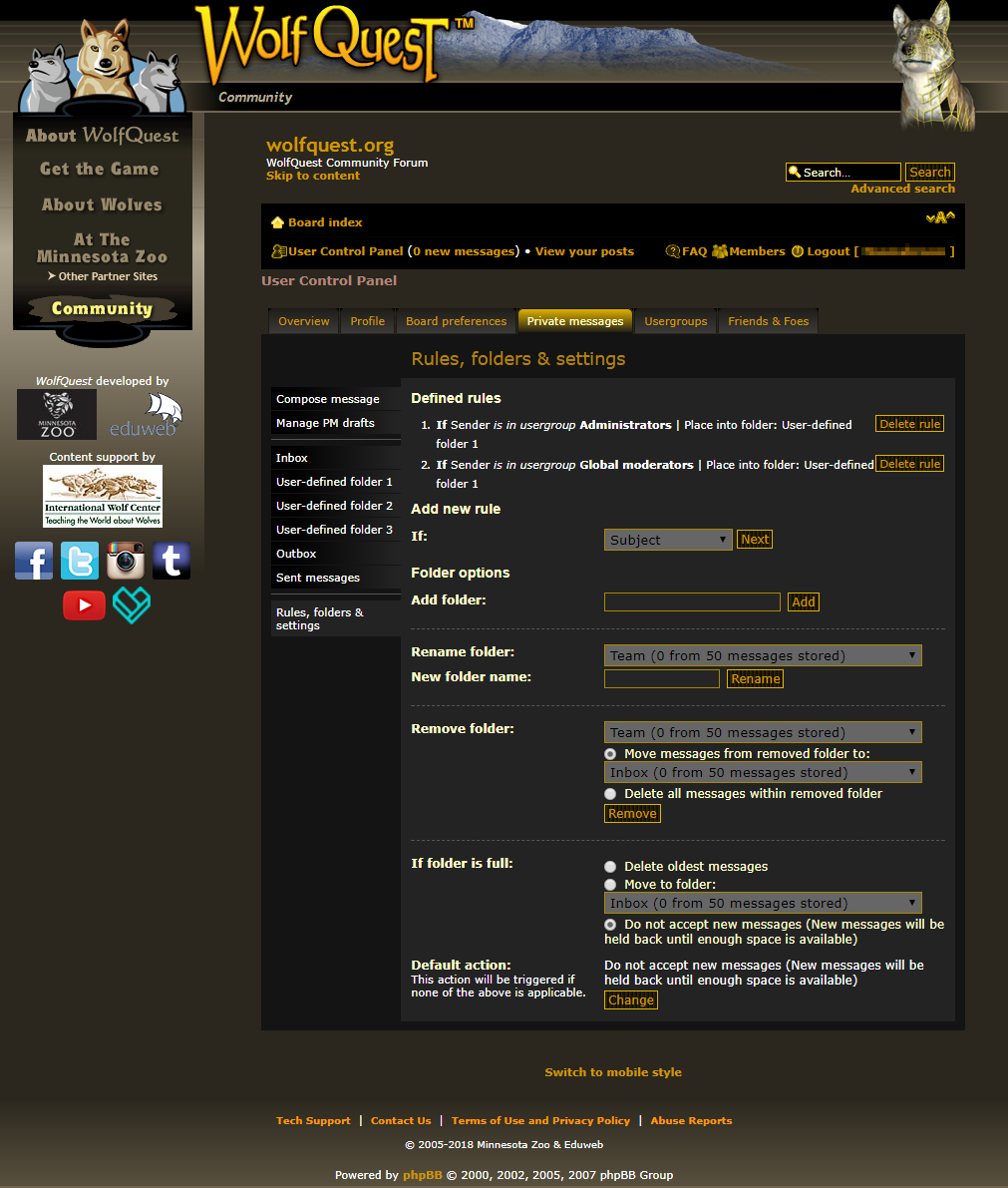The height and width of the screenshot is (1188, 1008).
Task: Click the FAQ question mark icon
Action: click(673, 251)
